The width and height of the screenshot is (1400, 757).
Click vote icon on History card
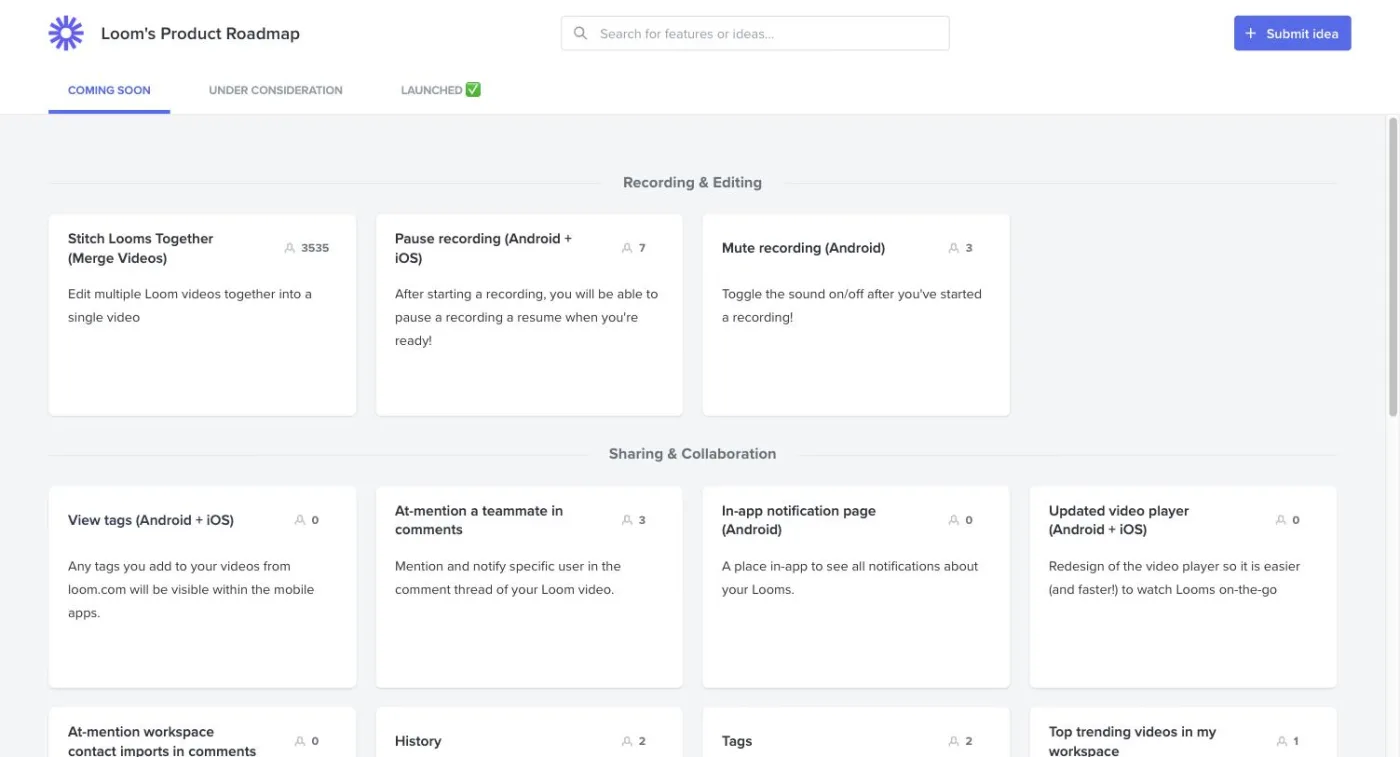coord(627,741)
